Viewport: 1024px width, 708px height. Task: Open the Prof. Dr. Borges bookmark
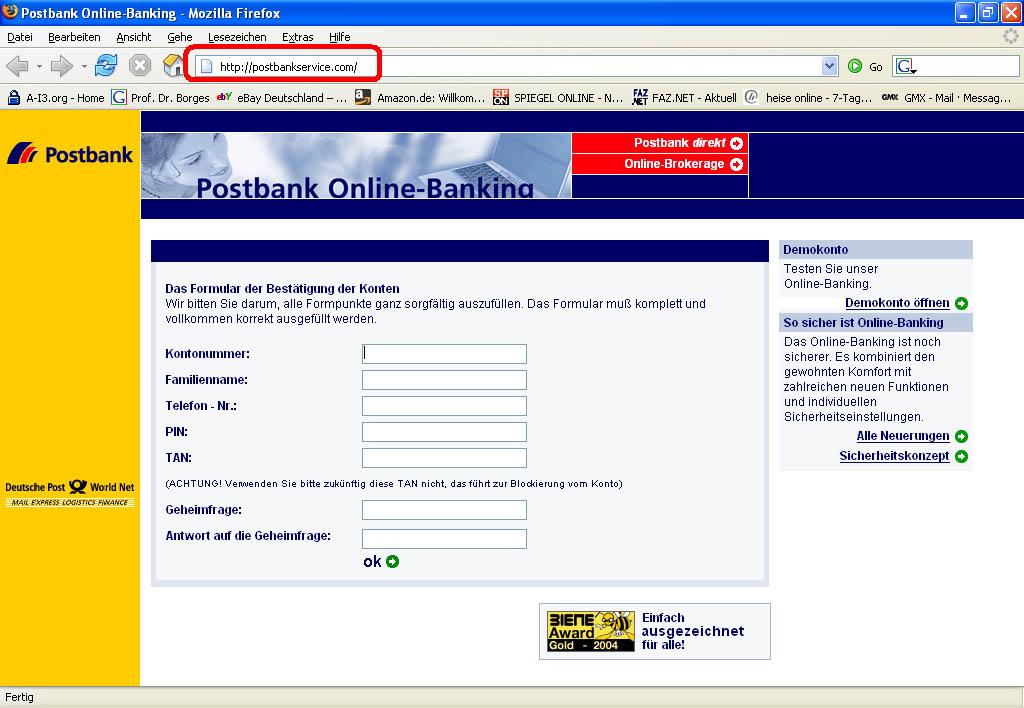tap(161, 98)
